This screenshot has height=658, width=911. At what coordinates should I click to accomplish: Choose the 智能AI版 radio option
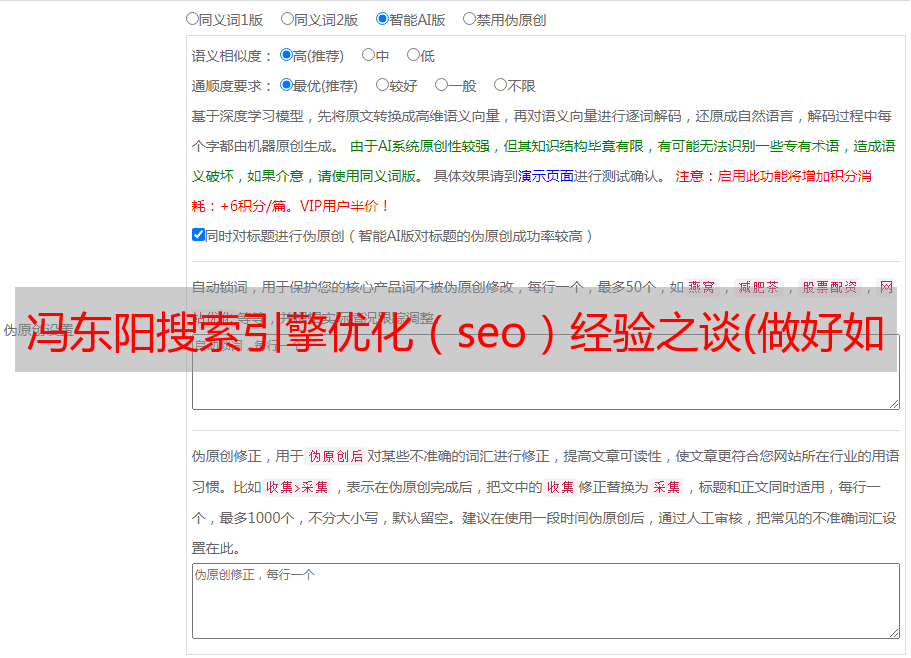coord(382,19)
